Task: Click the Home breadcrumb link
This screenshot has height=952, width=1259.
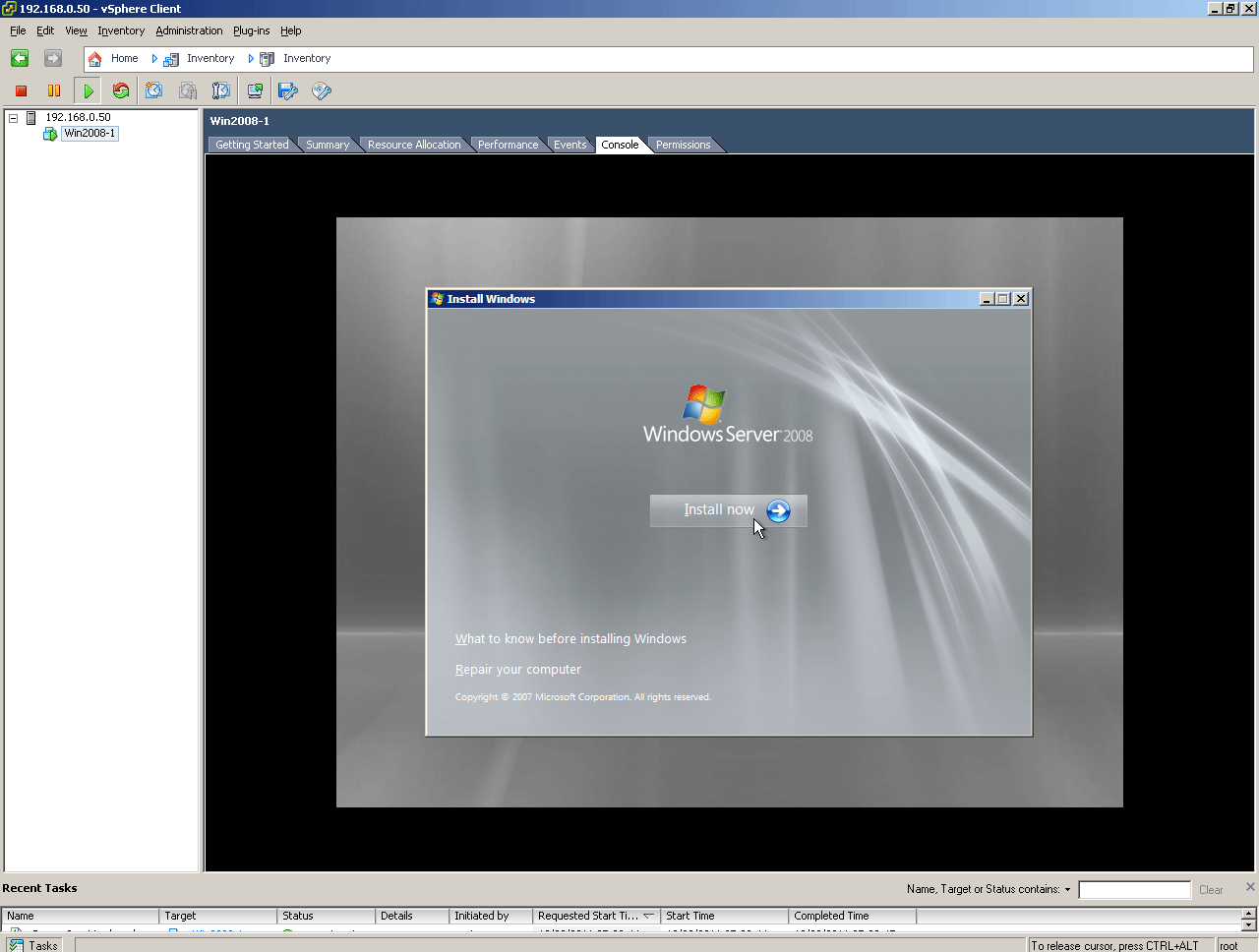Action: pos(124,59)
